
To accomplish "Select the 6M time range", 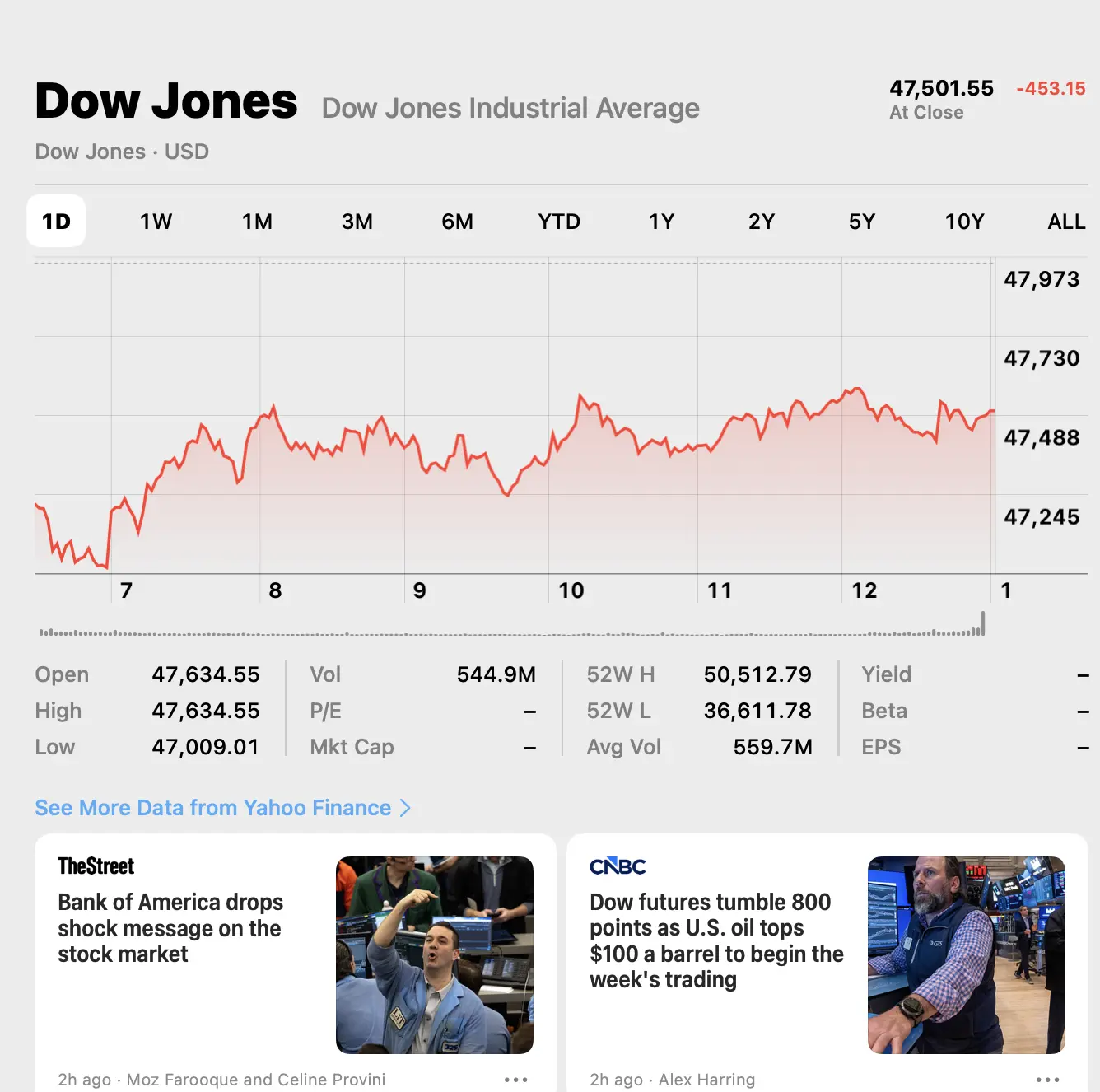I will click(x=458, y=221).
